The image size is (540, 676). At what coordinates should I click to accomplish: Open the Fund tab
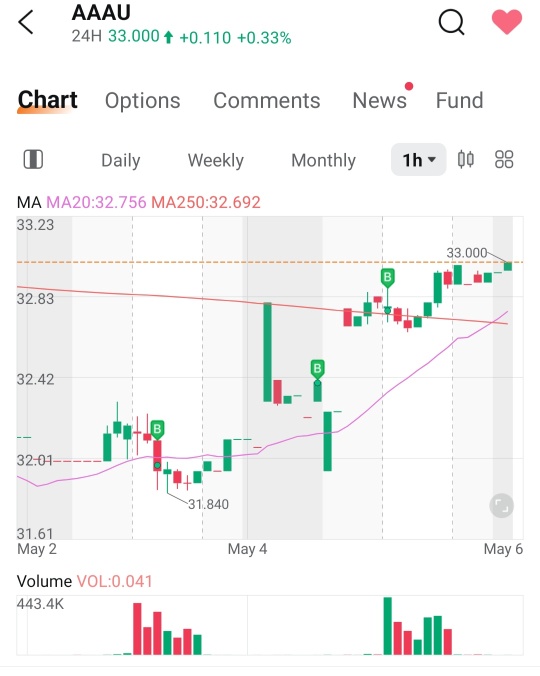tap(459, 101)
